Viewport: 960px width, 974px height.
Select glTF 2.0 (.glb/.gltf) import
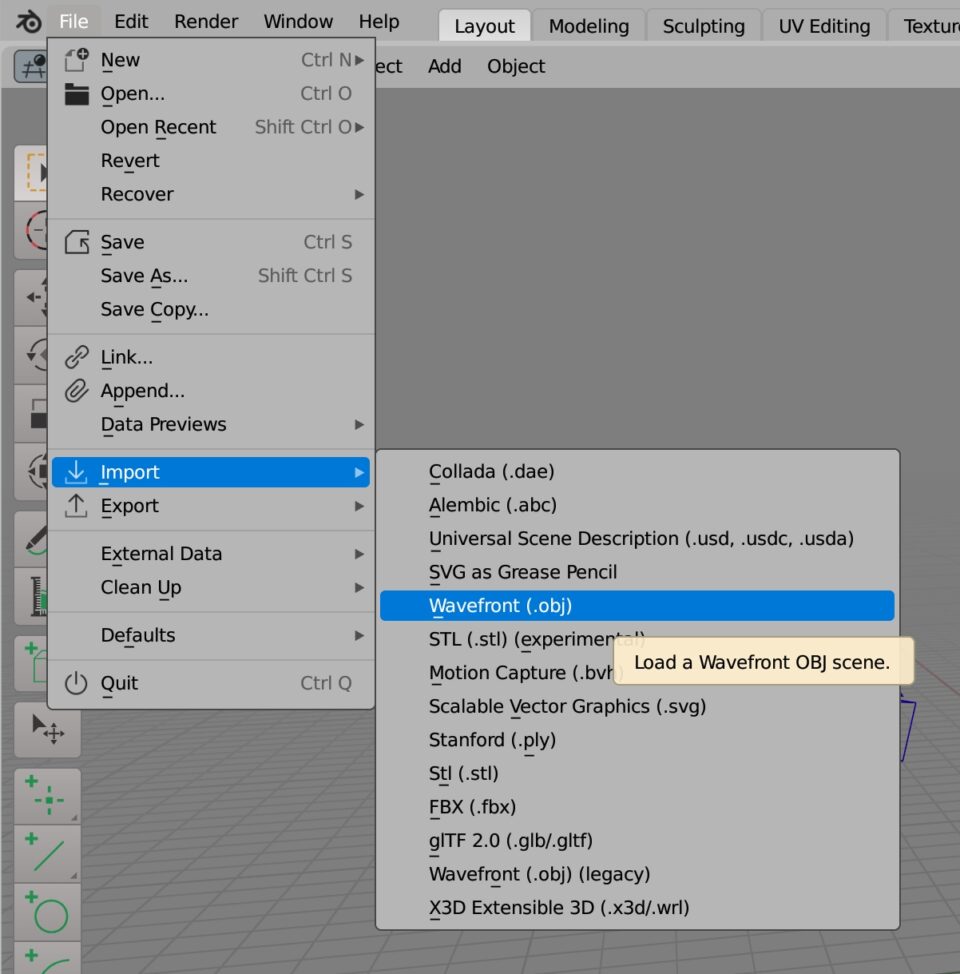(x=510, y=841)
